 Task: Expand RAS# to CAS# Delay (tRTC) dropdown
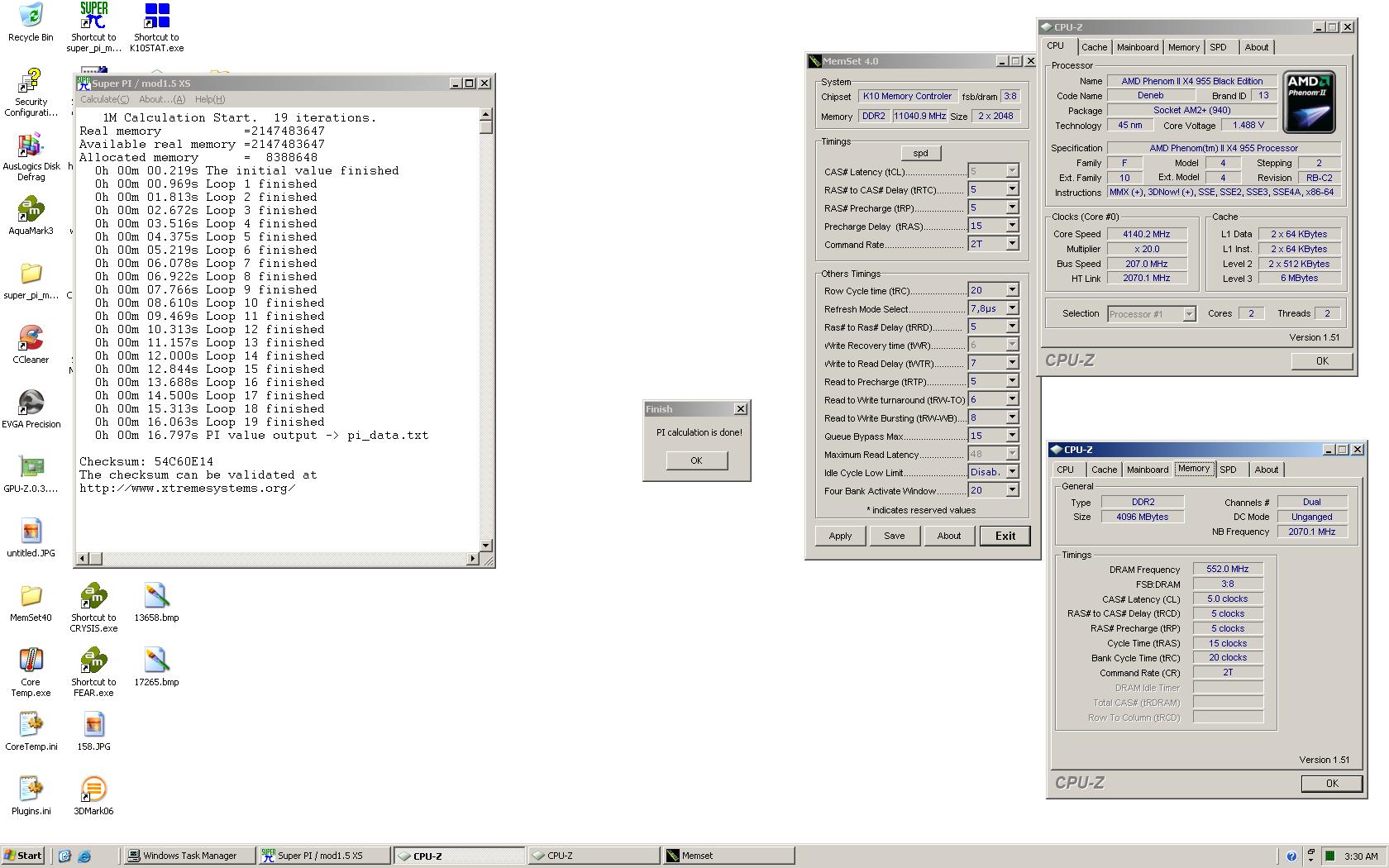click(1011, 189)
